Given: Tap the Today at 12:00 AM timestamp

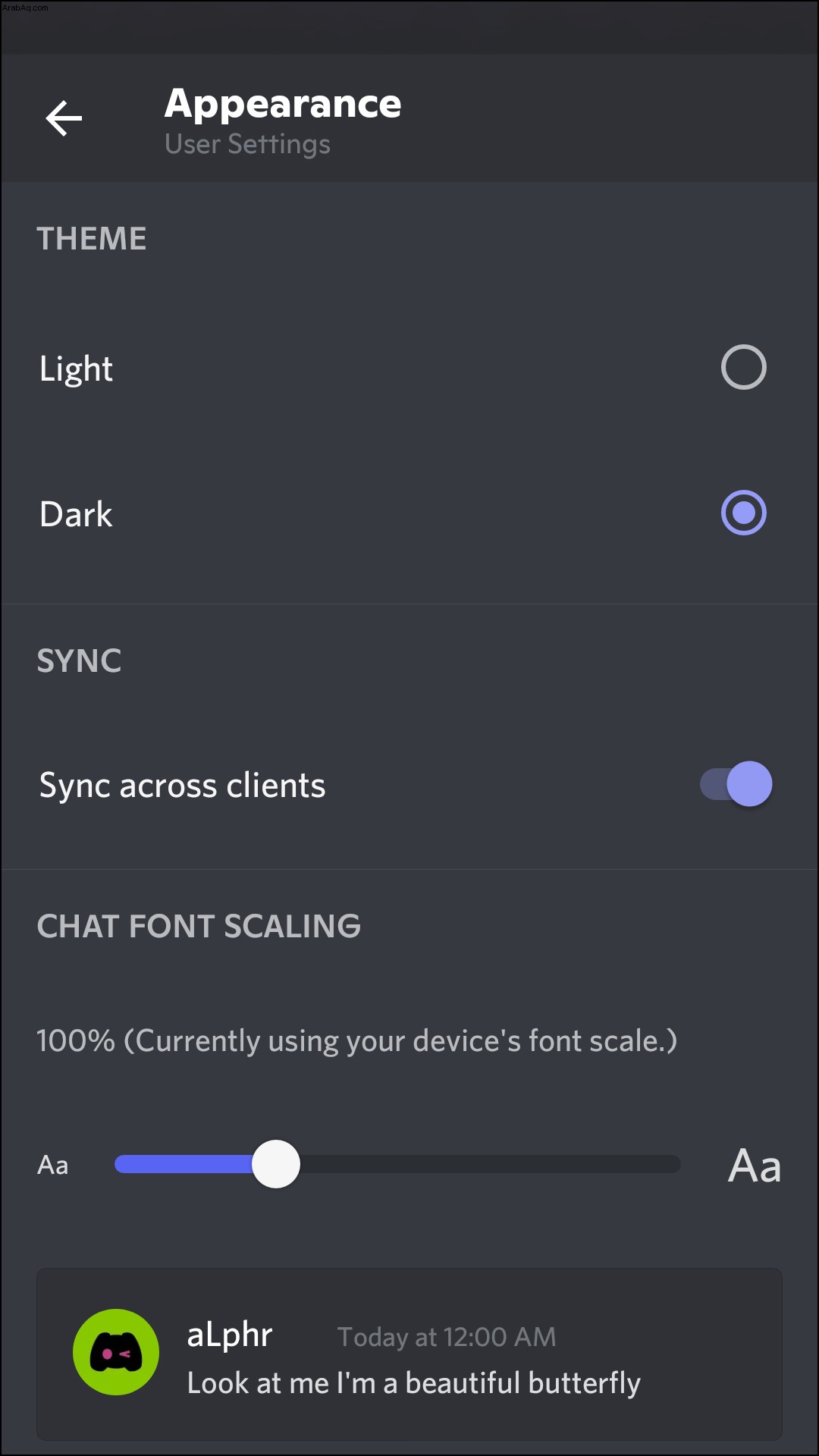Looking at the screenshot, I should click(447, 1337).
